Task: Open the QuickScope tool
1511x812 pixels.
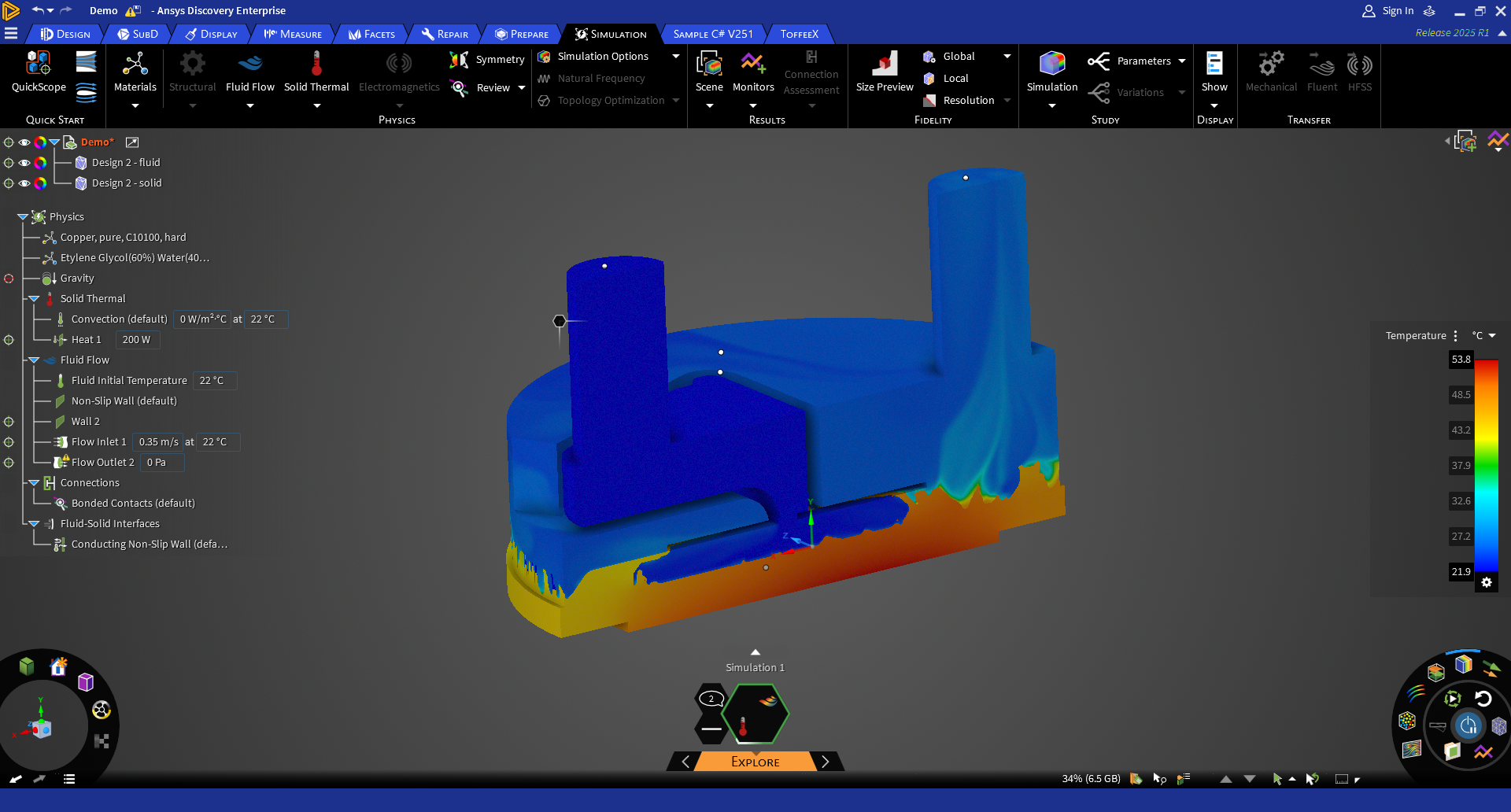Action: (x=39, y=72)
